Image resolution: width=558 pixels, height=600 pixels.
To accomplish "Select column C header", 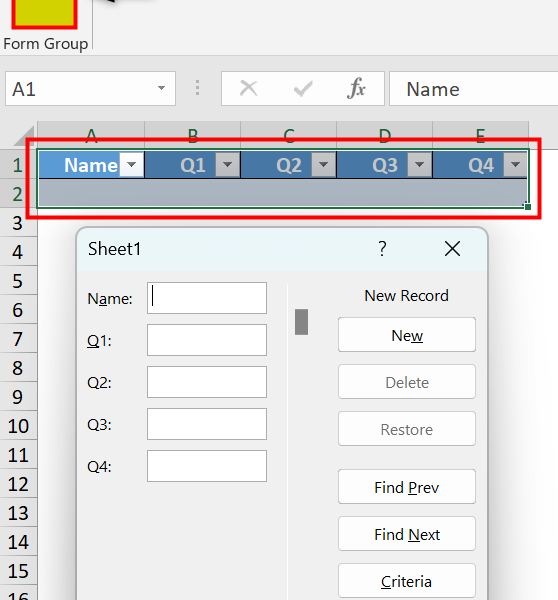I will [x=289, y=136].
